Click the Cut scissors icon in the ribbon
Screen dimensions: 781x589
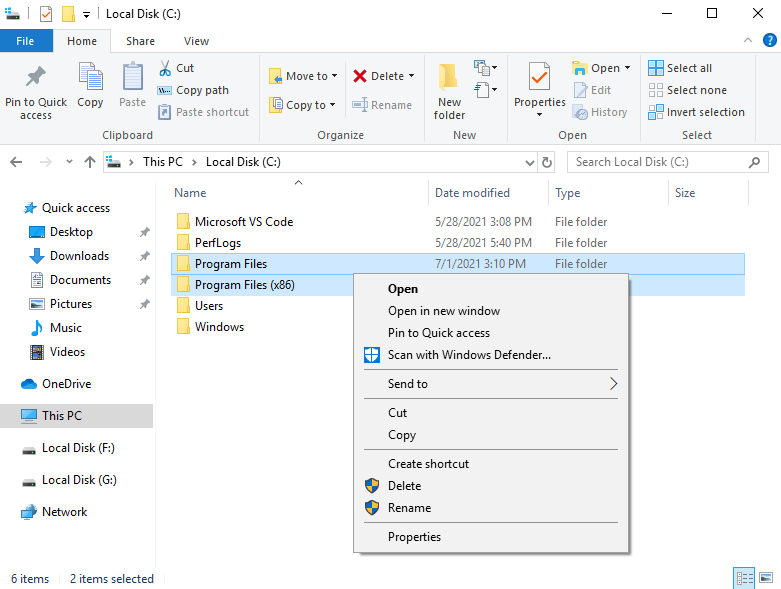[166, 68]
